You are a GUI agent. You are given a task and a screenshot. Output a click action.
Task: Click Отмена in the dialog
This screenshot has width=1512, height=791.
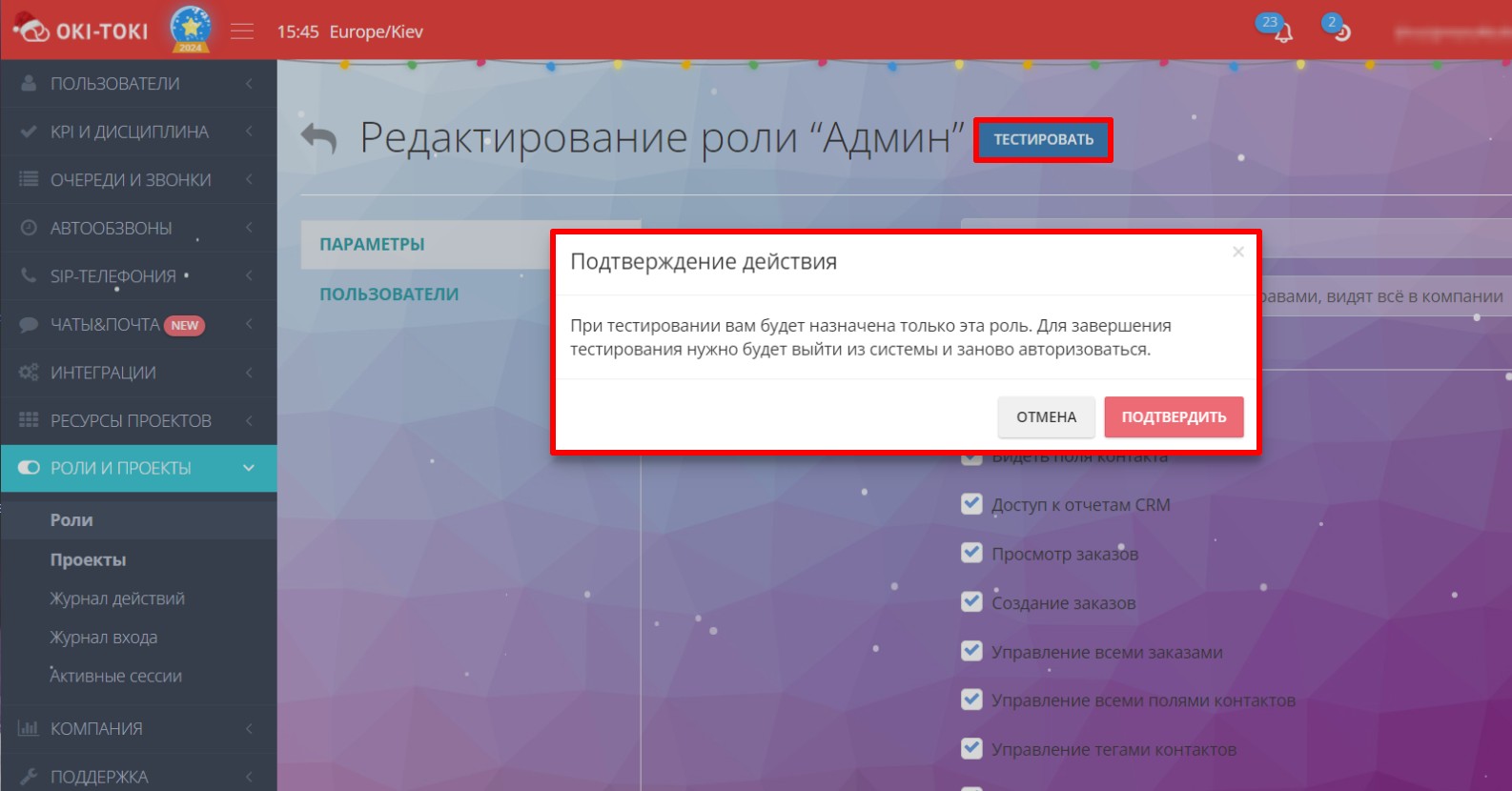pos(1046,416)
